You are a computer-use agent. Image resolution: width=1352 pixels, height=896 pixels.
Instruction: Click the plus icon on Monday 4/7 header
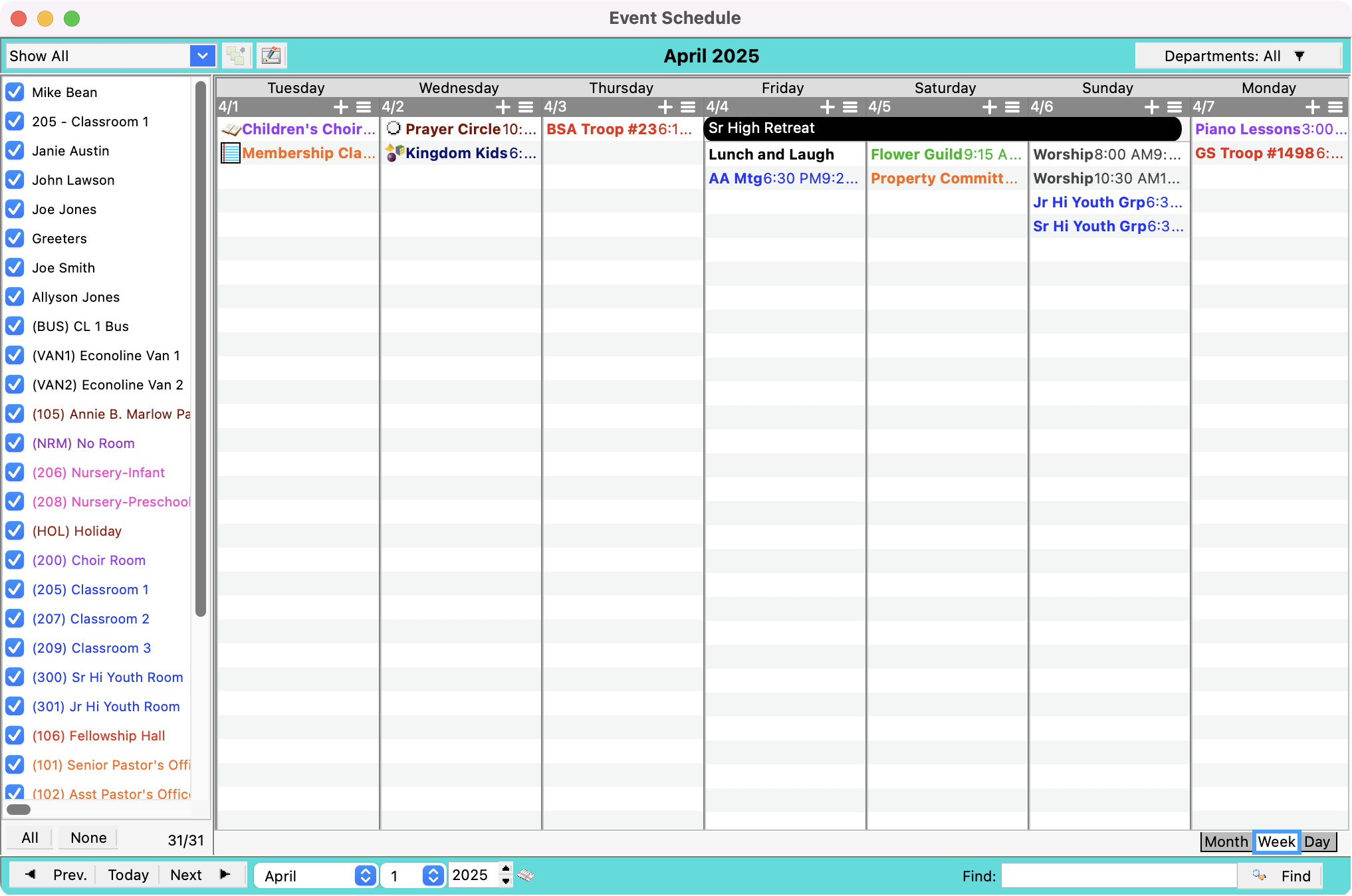[x=1313, y=107]
